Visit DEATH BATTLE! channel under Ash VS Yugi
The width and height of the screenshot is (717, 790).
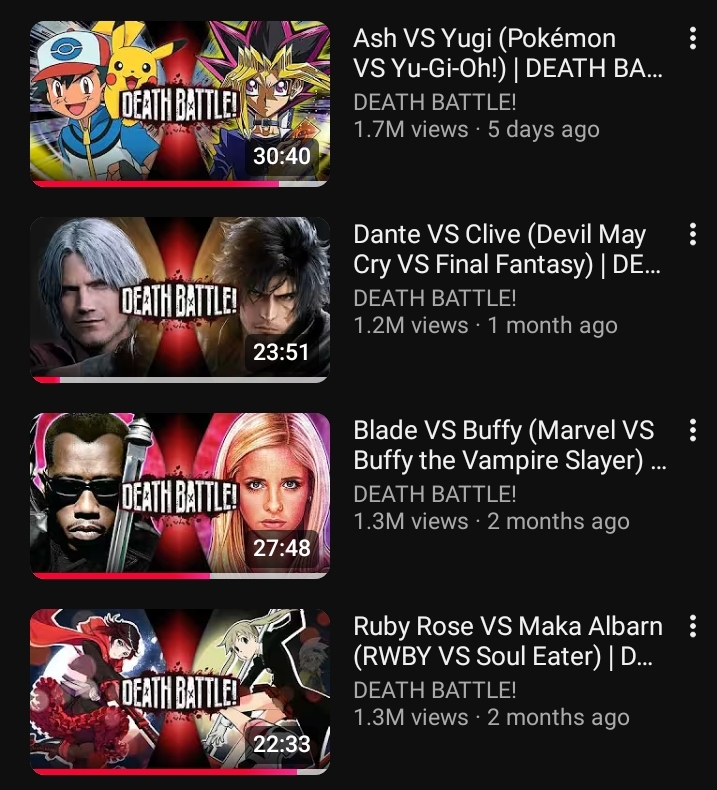coord(435,102)
